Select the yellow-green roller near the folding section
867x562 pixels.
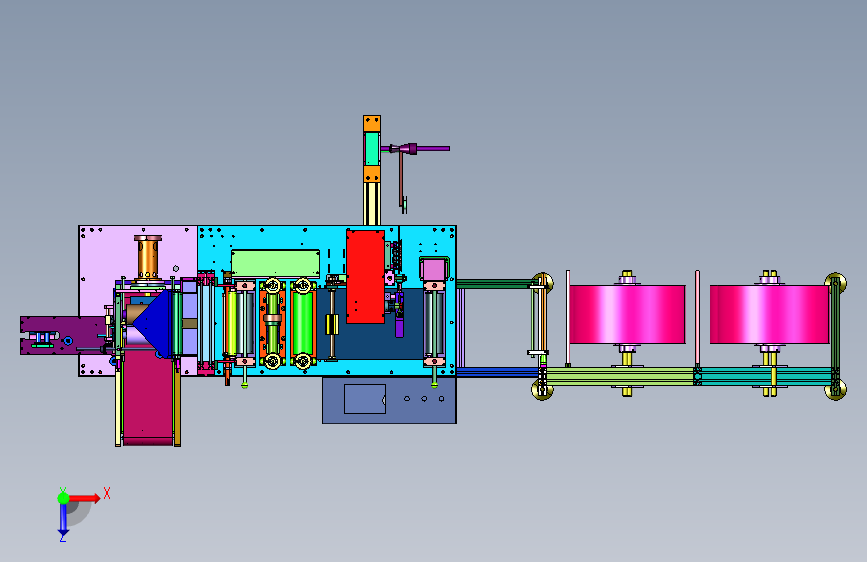point(231,324)
